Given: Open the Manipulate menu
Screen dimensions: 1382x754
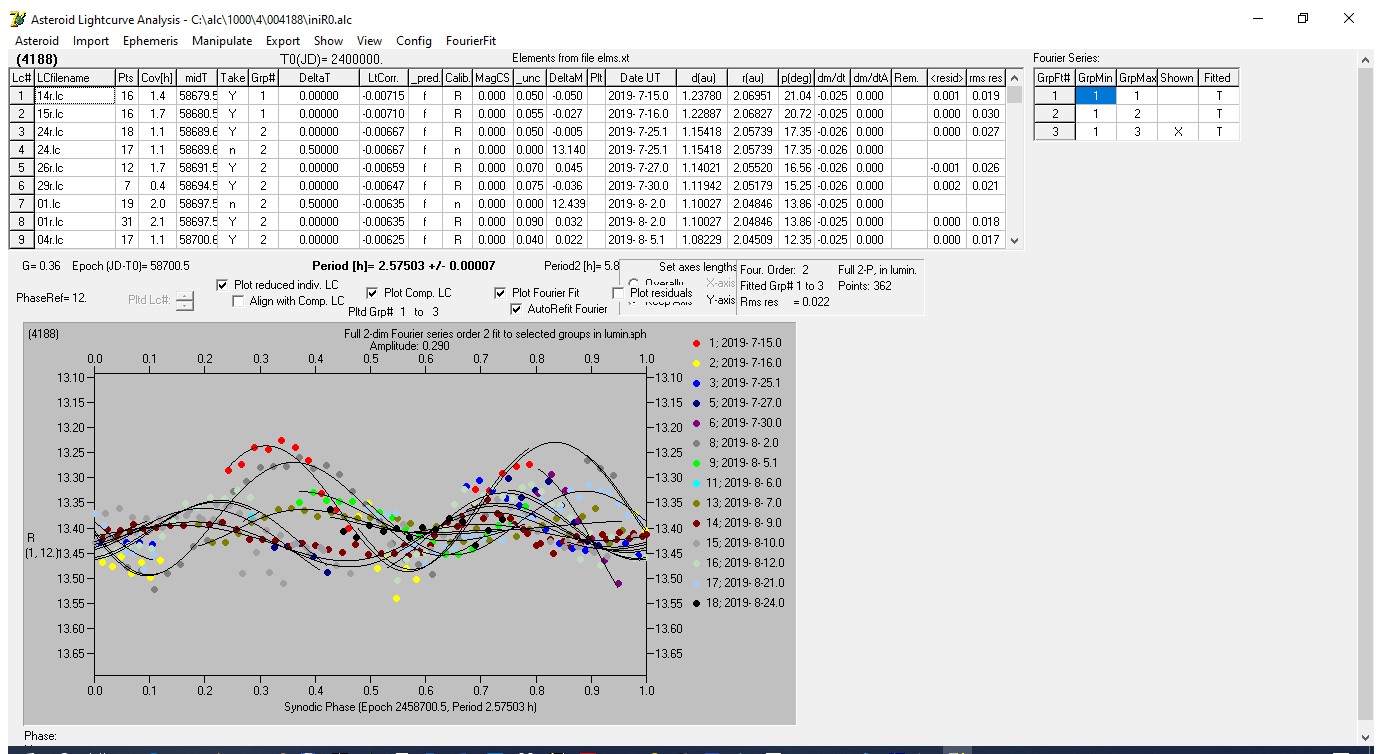Looking at the screenshot, I should pyautogui.click(x=222, y=41).
